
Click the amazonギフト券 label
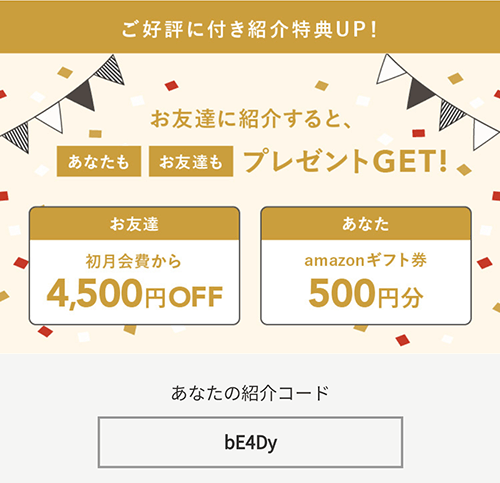click(x=365, y=260)
